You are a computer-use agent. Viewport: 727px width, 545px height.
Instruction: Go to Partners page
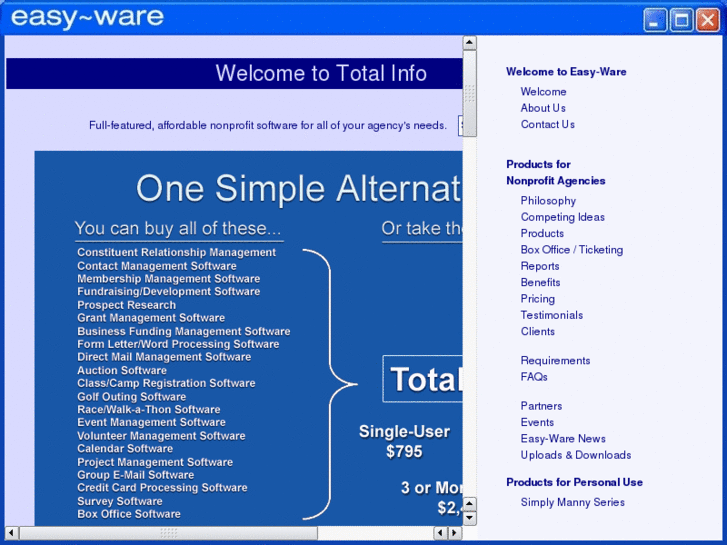point(541,406)
